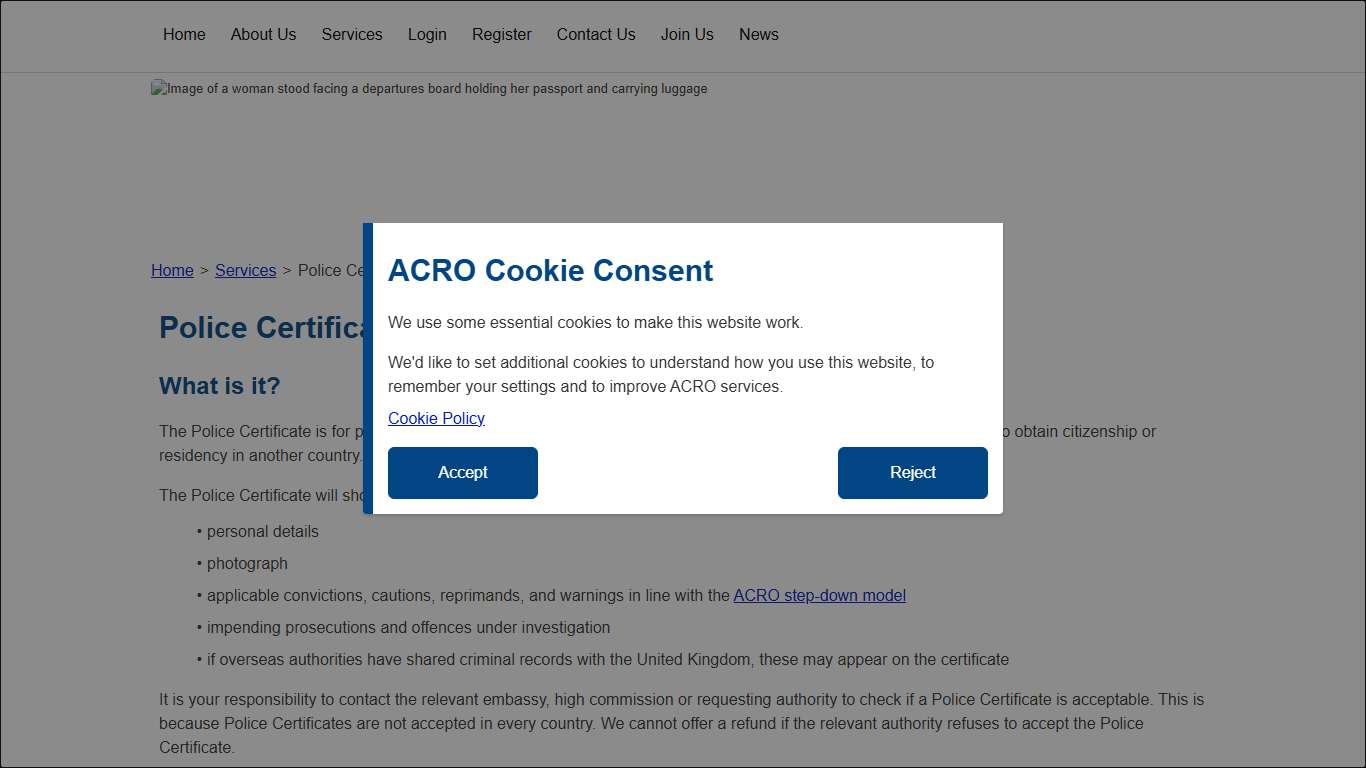The width and height of the screenshot is (1366, 768).
Task: Click the 'personal details' bullet item
Action: pyautogui.click(x=262, y=531)
